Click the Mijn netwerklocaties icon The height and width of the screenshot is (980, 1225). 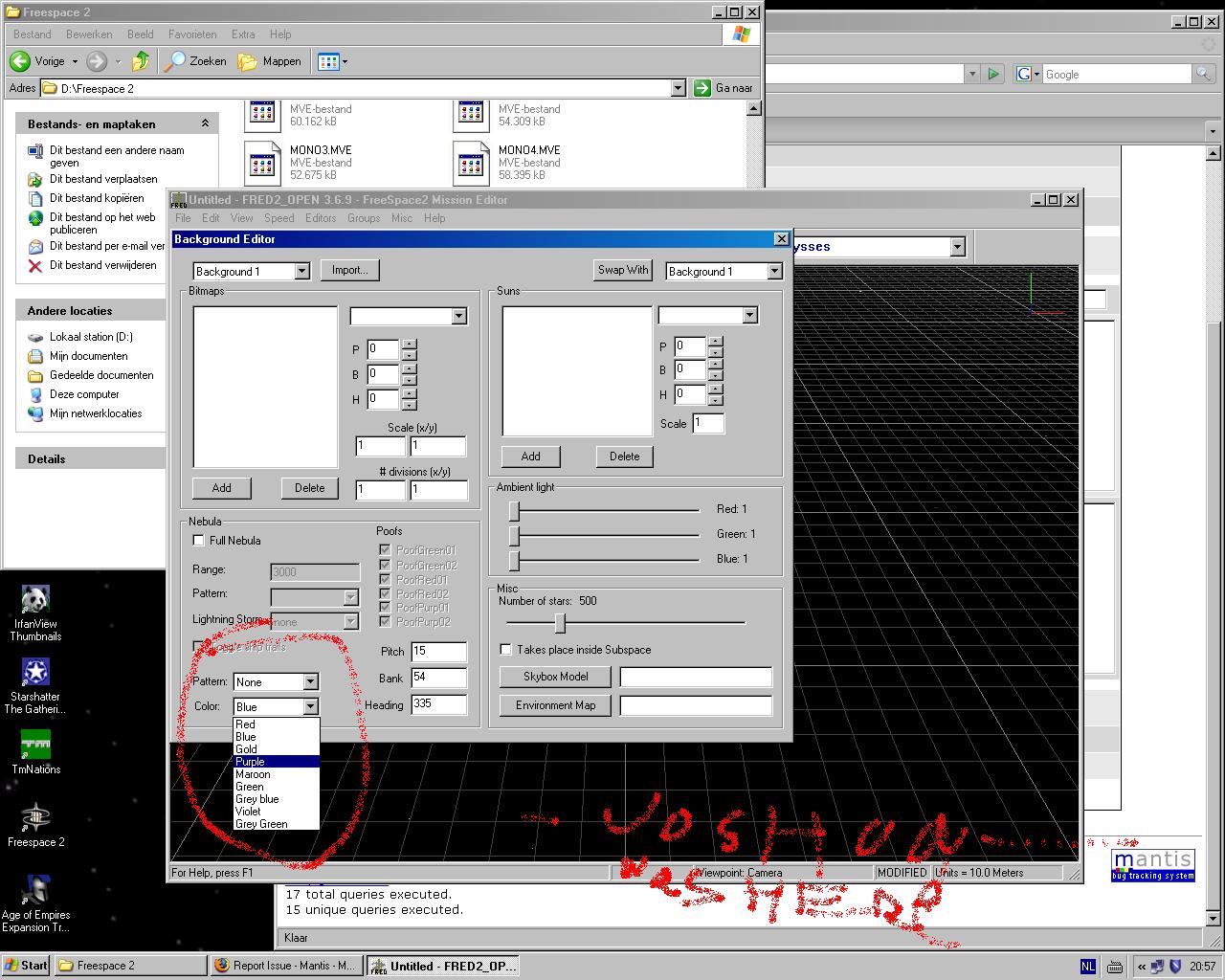coord(35,413)
